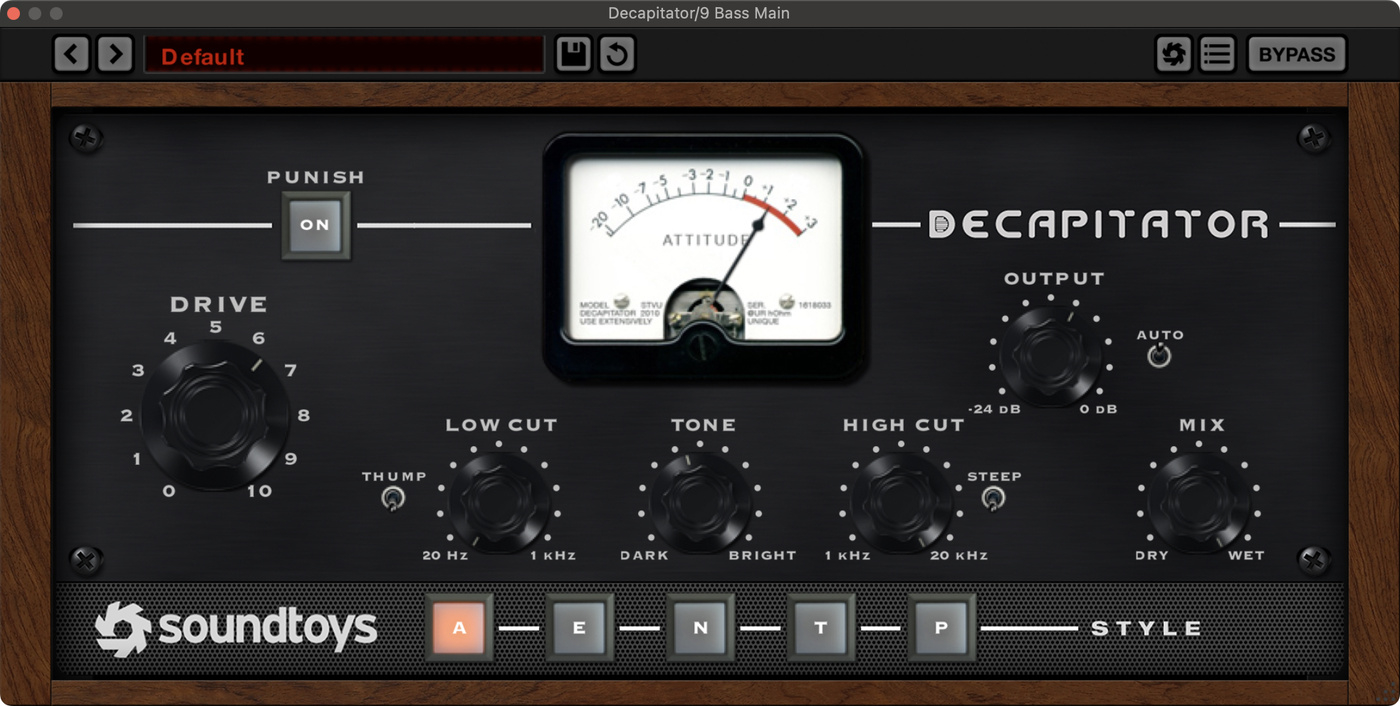
Task: Select style T button
Action: click(x=821, y=628)
